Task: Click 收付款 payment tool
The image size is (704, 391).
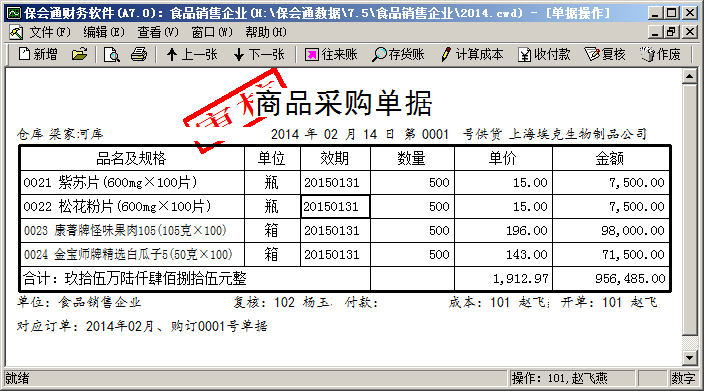Action: pyautogui.click(x=544, y=54)
